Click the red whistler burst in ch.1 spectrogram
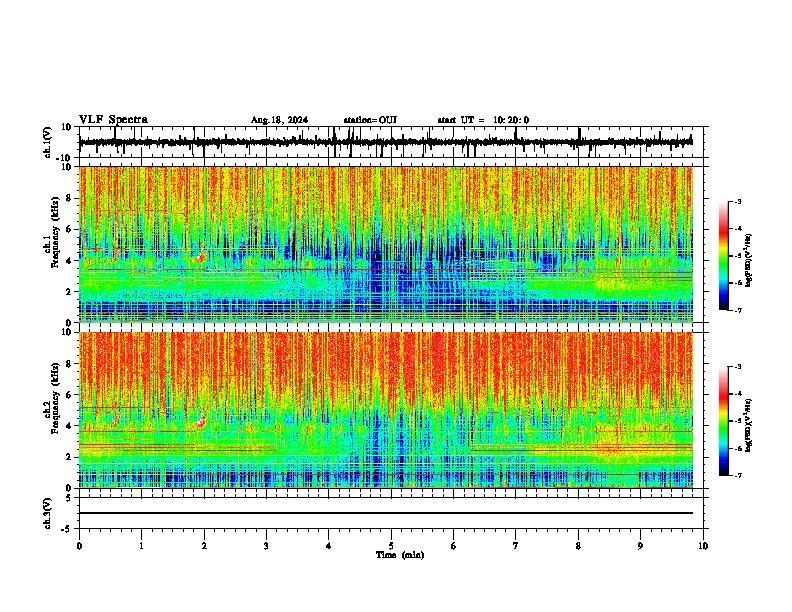This screenshot has width=792, height=612. point(201,256)
